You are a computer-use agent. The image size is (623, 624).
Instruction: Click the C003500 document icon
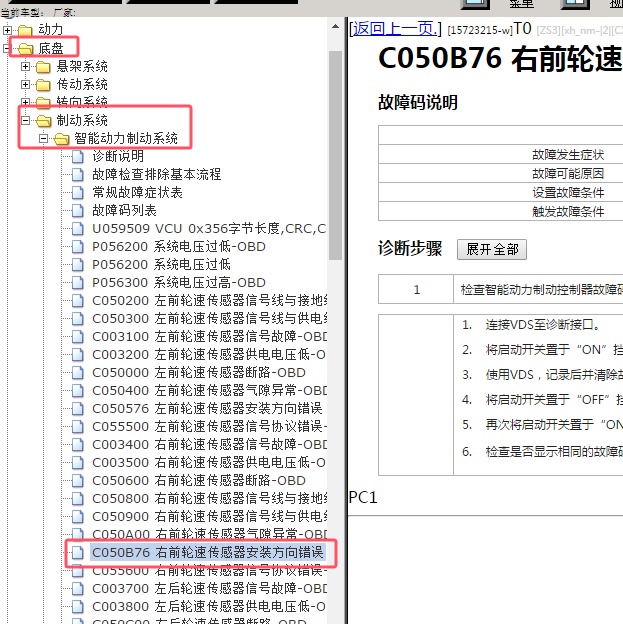pyautogui.click(x=78, y=462)
